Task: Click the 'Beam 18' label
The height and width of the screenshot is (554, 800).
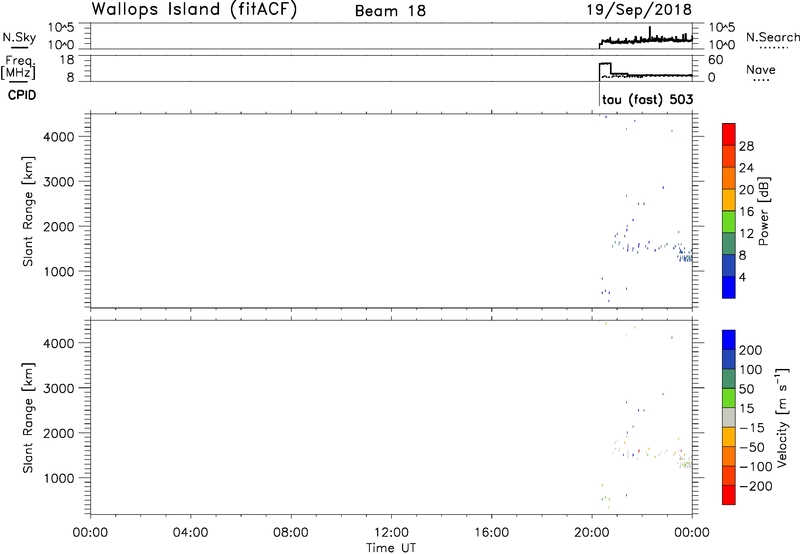Action: tap(390, 11)
